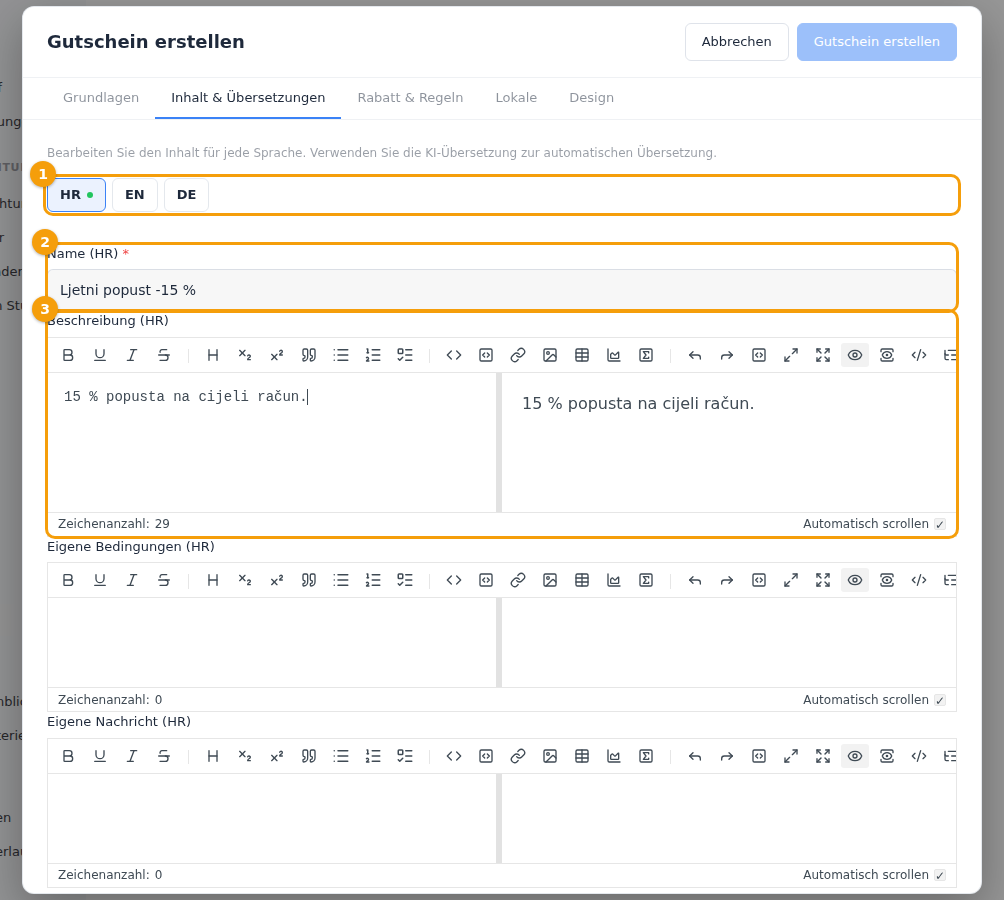Click Eigene Bedingungen text area
The height and width of the screenshot is (900, 1004).
point(272,643)
